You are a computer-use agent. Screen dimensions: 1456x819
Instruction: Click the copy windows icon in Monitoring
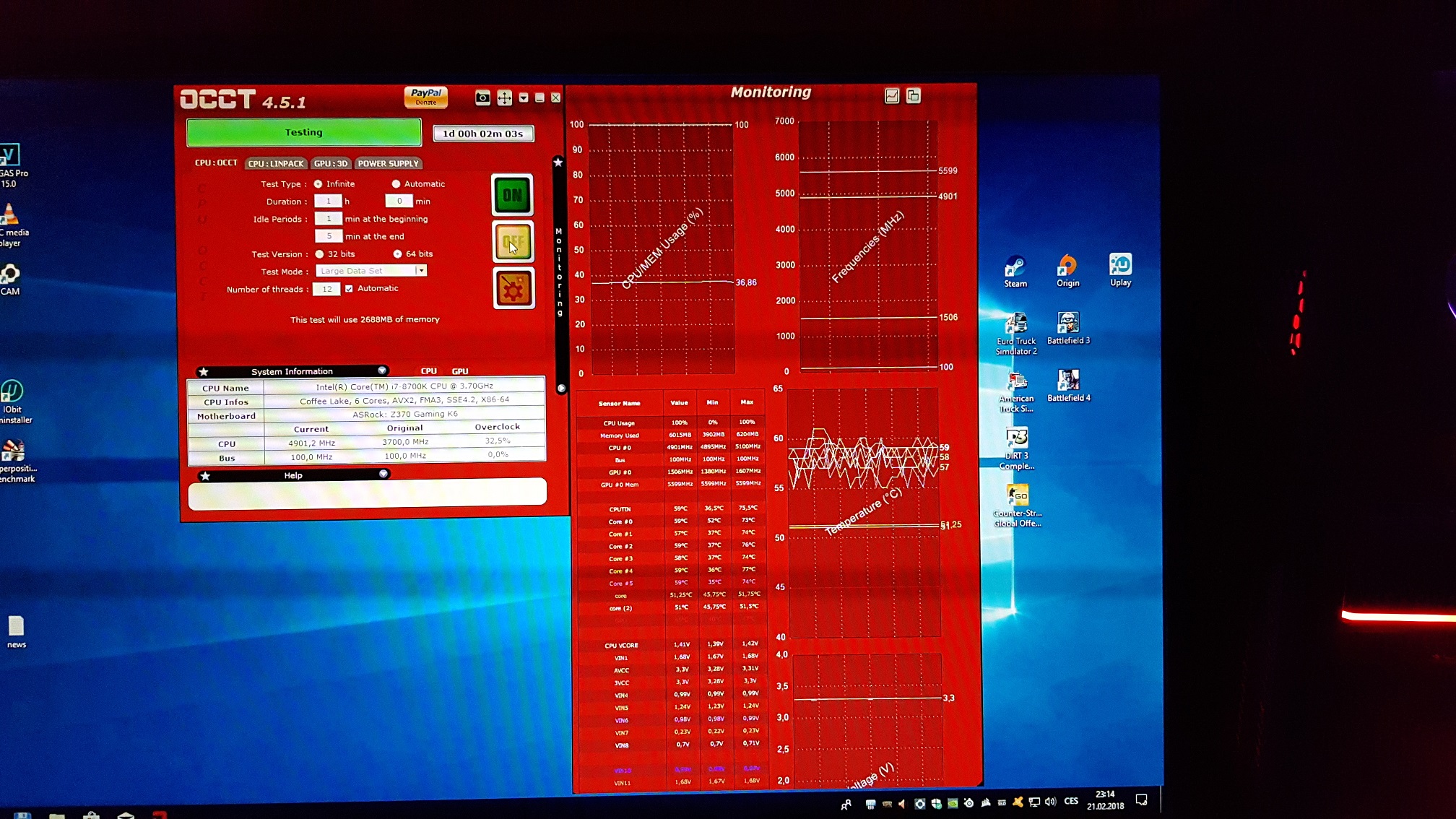click(914, 95)
